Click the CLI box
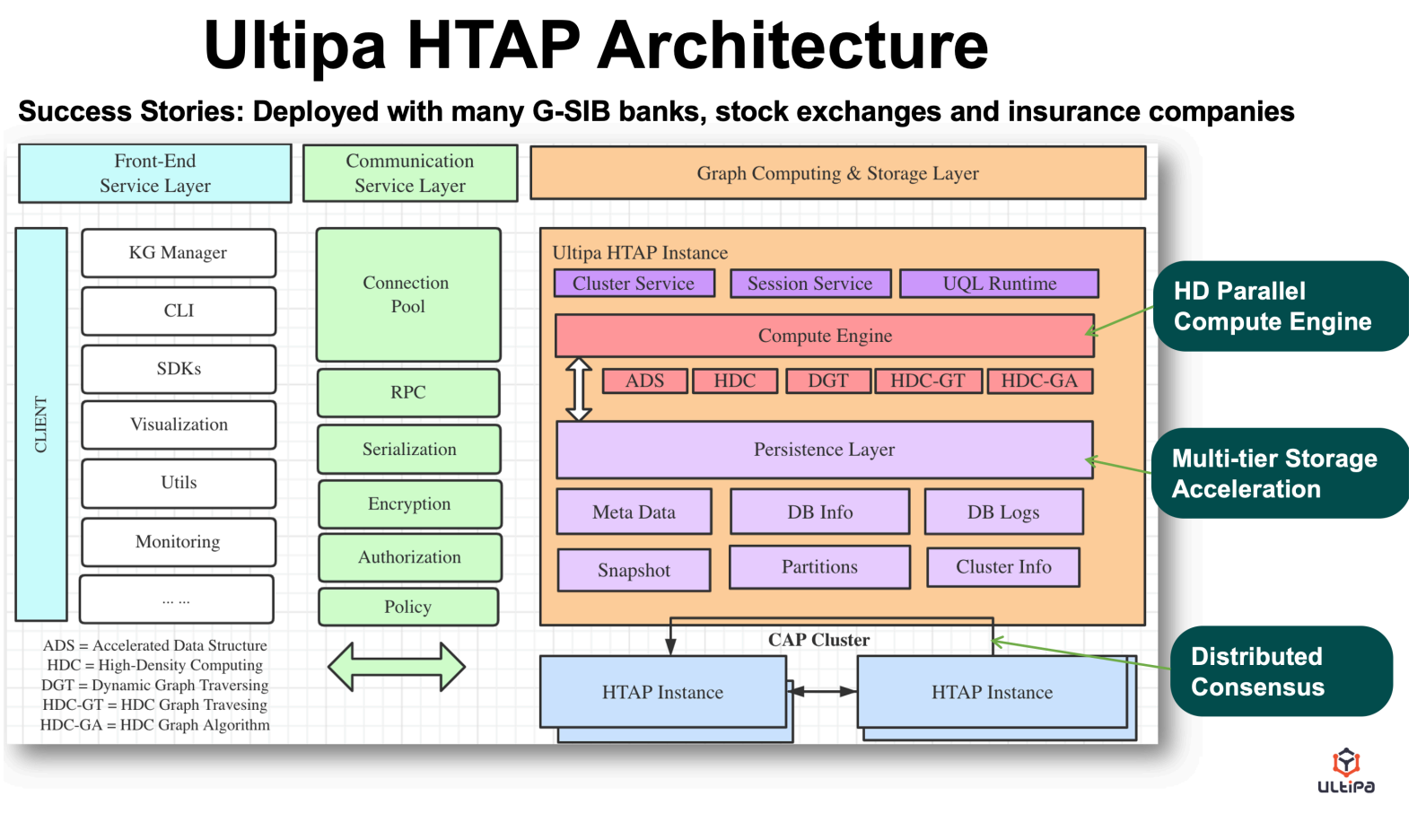 179,311
